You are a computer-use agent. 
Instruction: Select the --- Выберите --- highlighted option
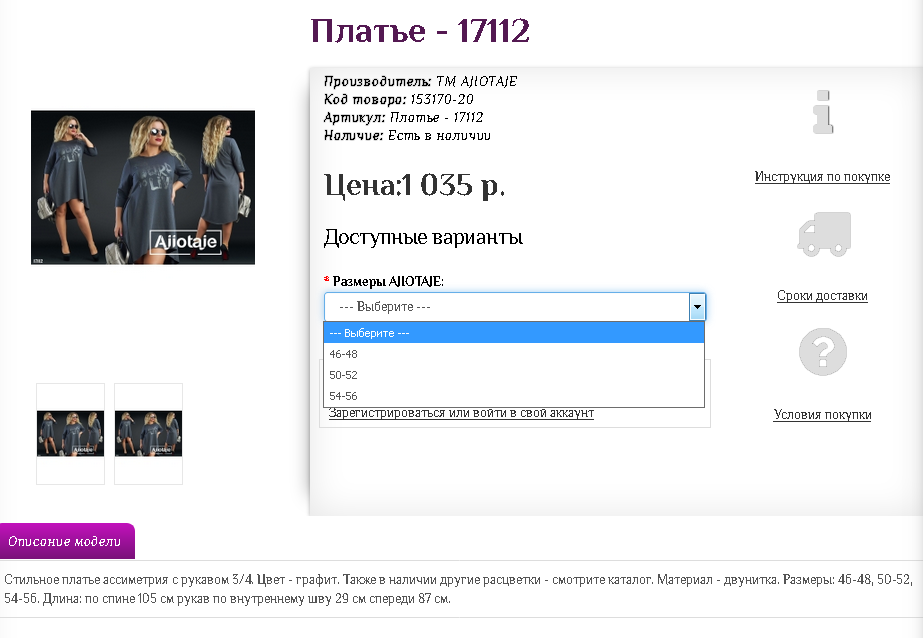[514, 333]
